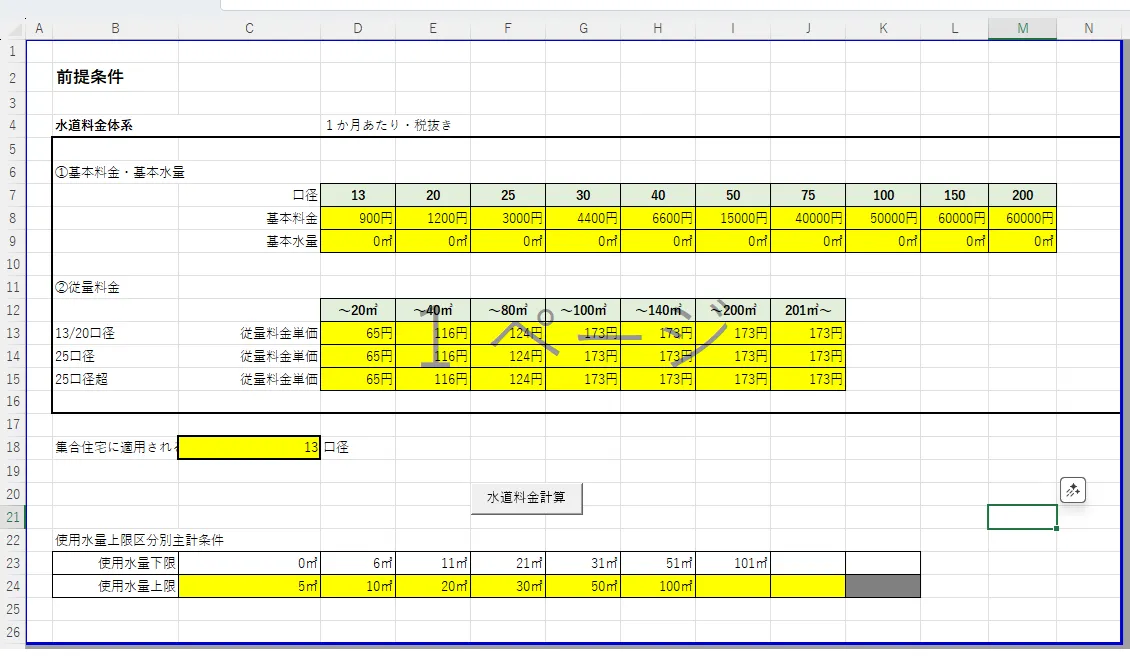Select column D header
This screenshot has height=660, width=1130.
click(358, 28)
